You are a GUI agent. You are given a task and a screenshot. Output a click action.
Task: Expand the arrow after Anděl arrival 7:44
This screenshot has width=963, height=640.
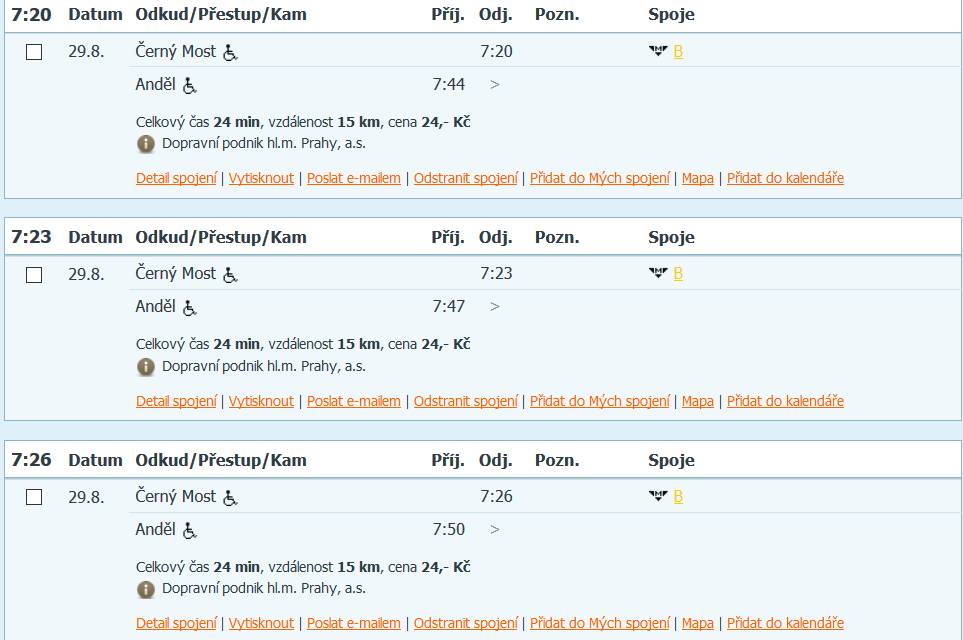point(494,85)
